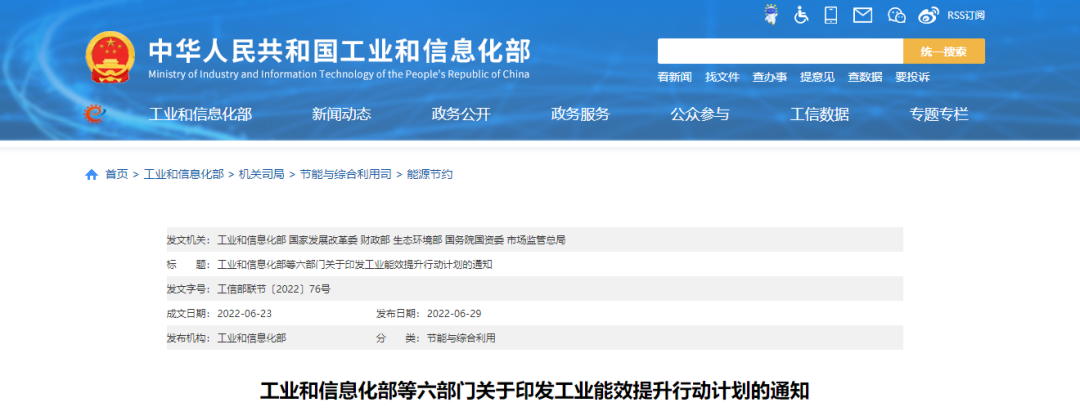Open the 提意见 quick link
The height and width of the screenshot is (416, 1080).
(x=817, y=77)
